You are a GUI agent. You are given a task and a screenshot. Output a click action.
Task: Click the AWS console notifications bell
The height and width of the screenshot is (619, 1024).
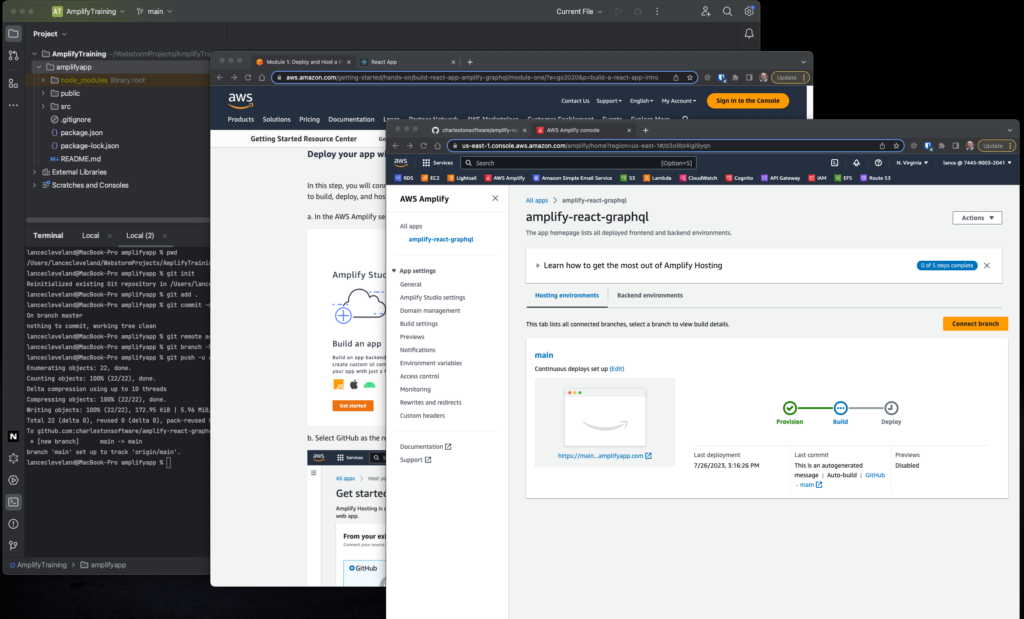pyautogui.click(x=856, y=162)
